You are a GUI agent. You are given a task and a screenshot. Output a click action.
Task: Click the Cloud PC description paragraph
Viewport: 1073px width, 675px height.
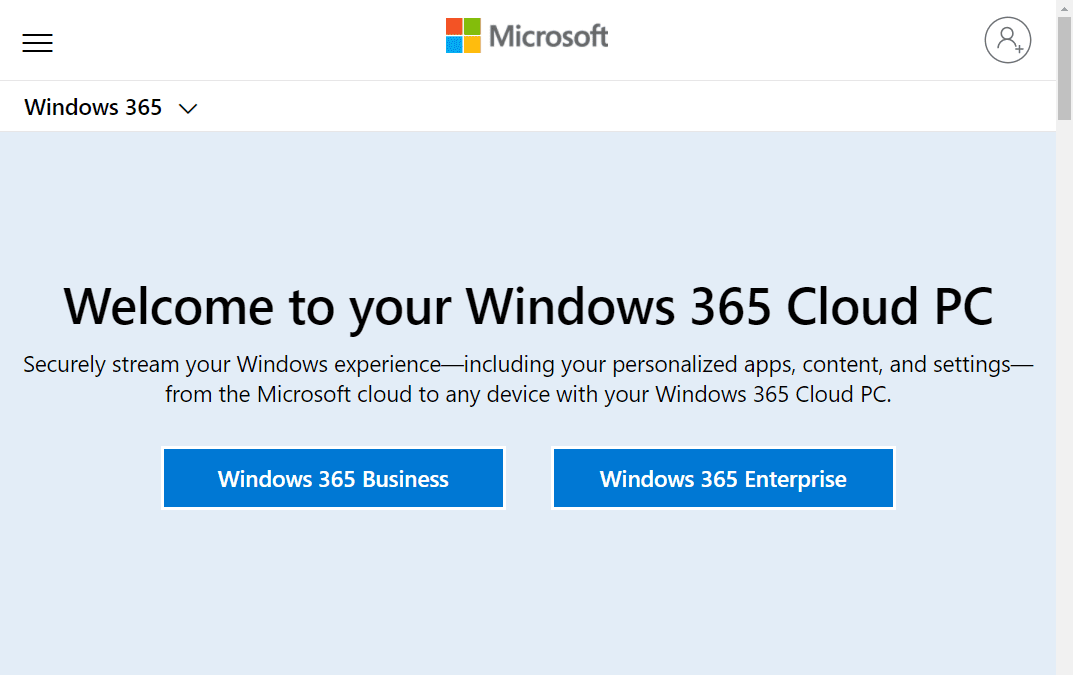528,379
